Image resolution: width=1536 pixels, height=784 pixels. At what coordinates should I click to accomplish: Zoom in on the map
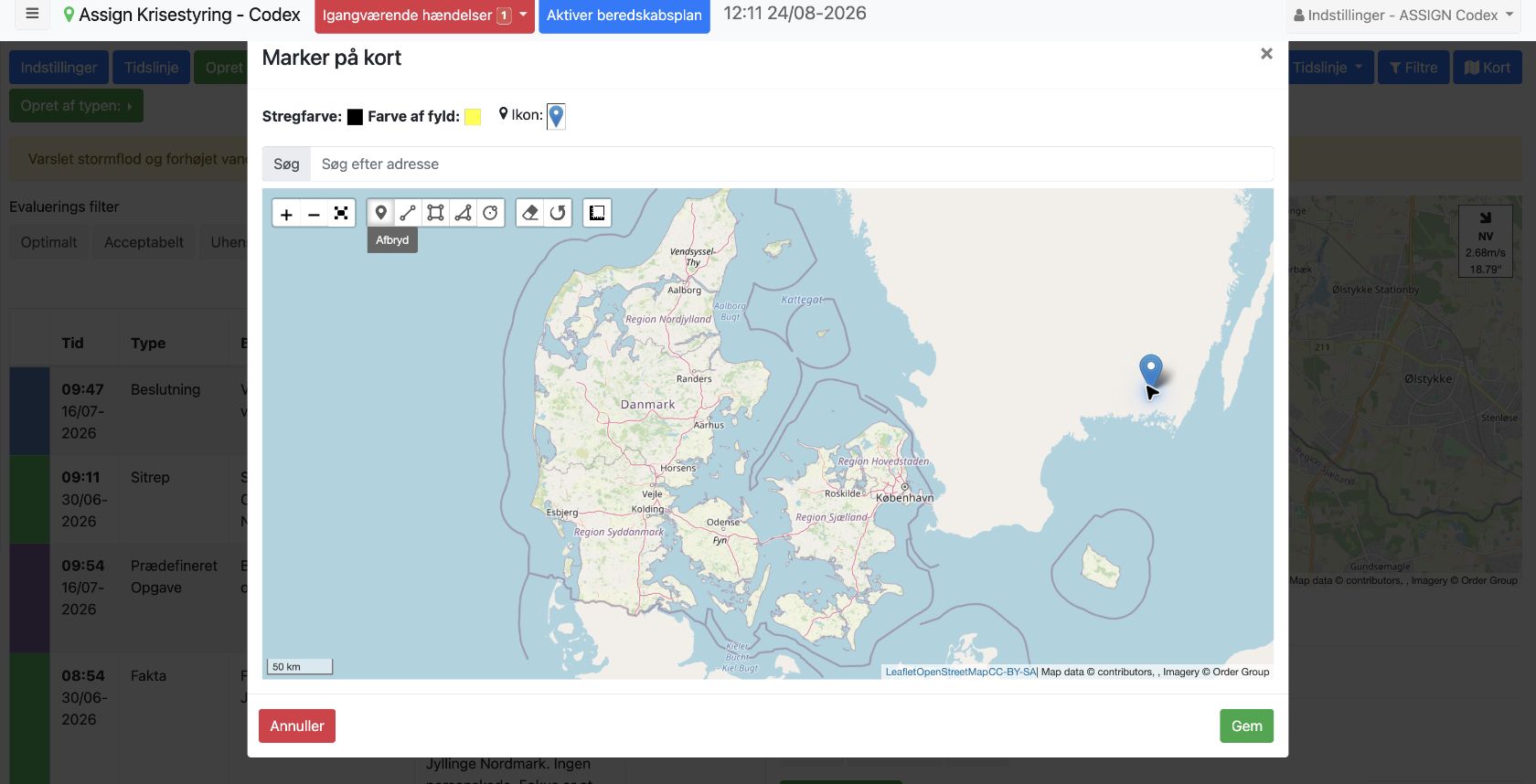(286, 214)
